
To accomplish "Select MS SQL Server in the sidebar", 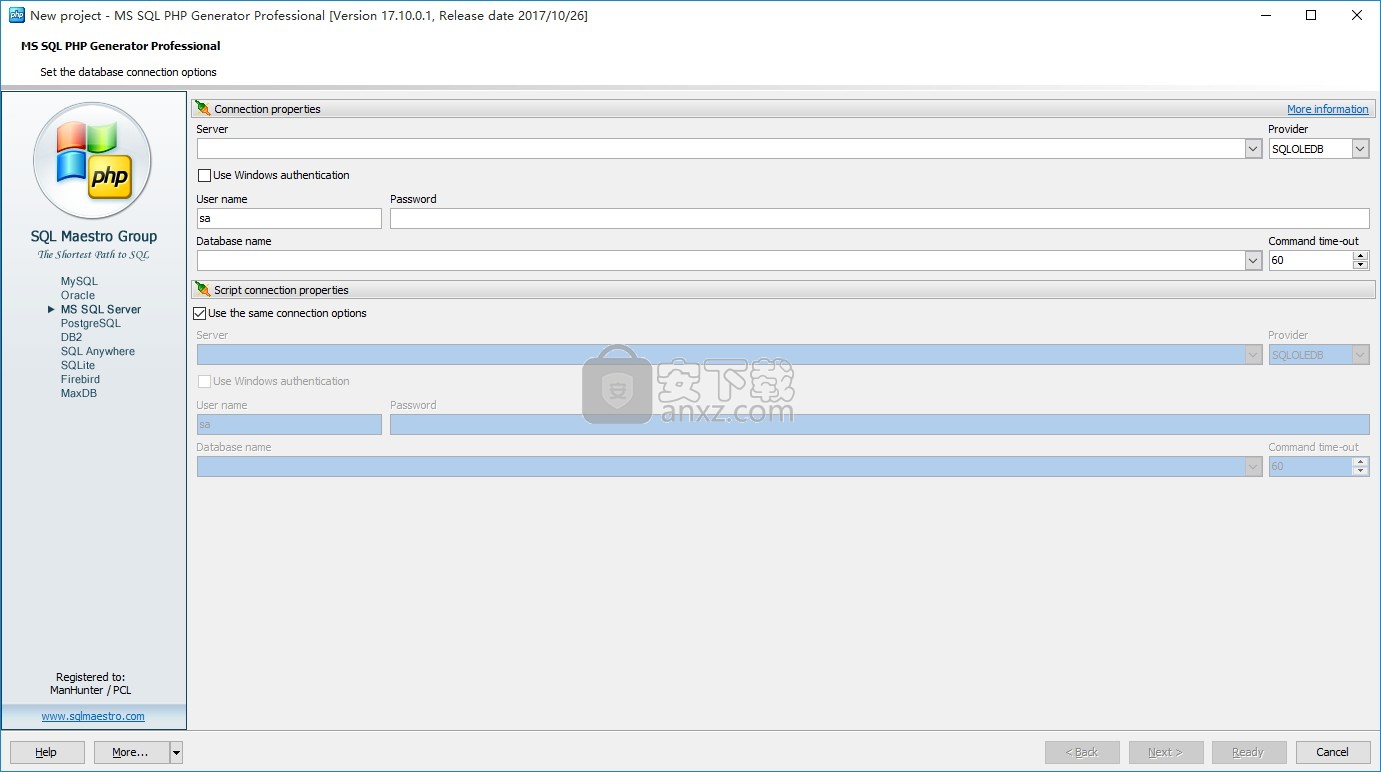I will pyautogui.click(x=101, y=310).
